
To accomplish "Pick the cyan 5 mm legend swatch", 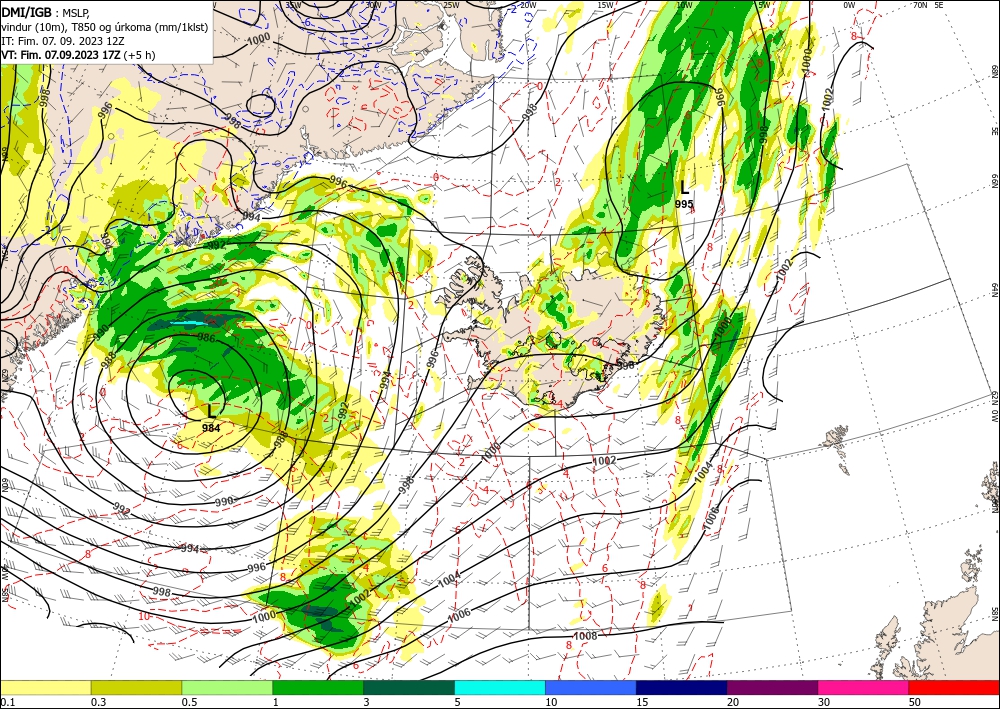I will [500, 687].
